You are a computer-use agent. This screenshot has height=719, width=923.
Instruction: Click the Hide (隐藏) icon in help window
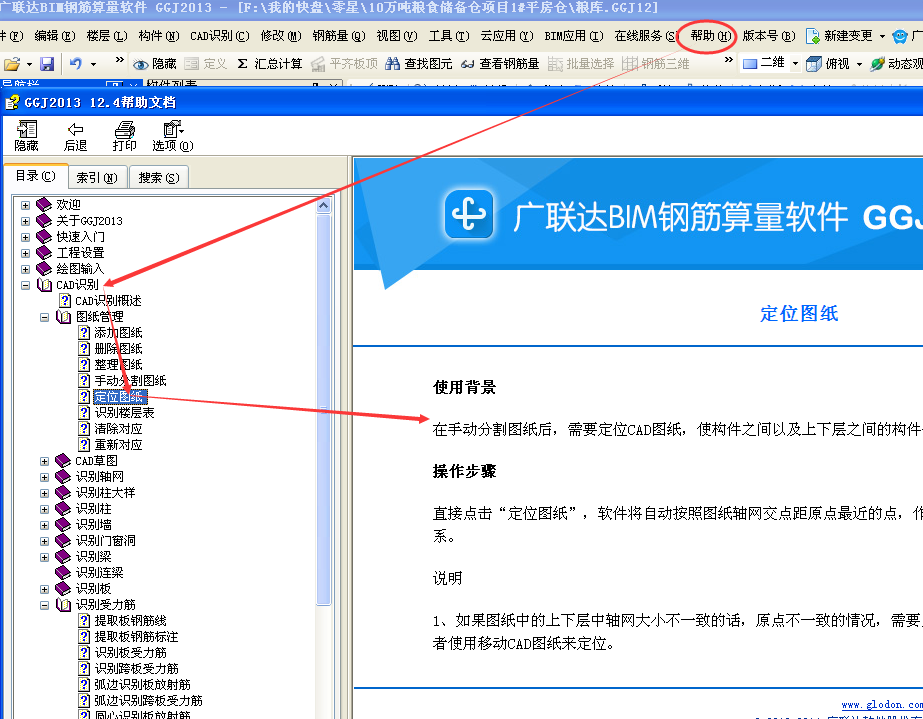(26, 129)
